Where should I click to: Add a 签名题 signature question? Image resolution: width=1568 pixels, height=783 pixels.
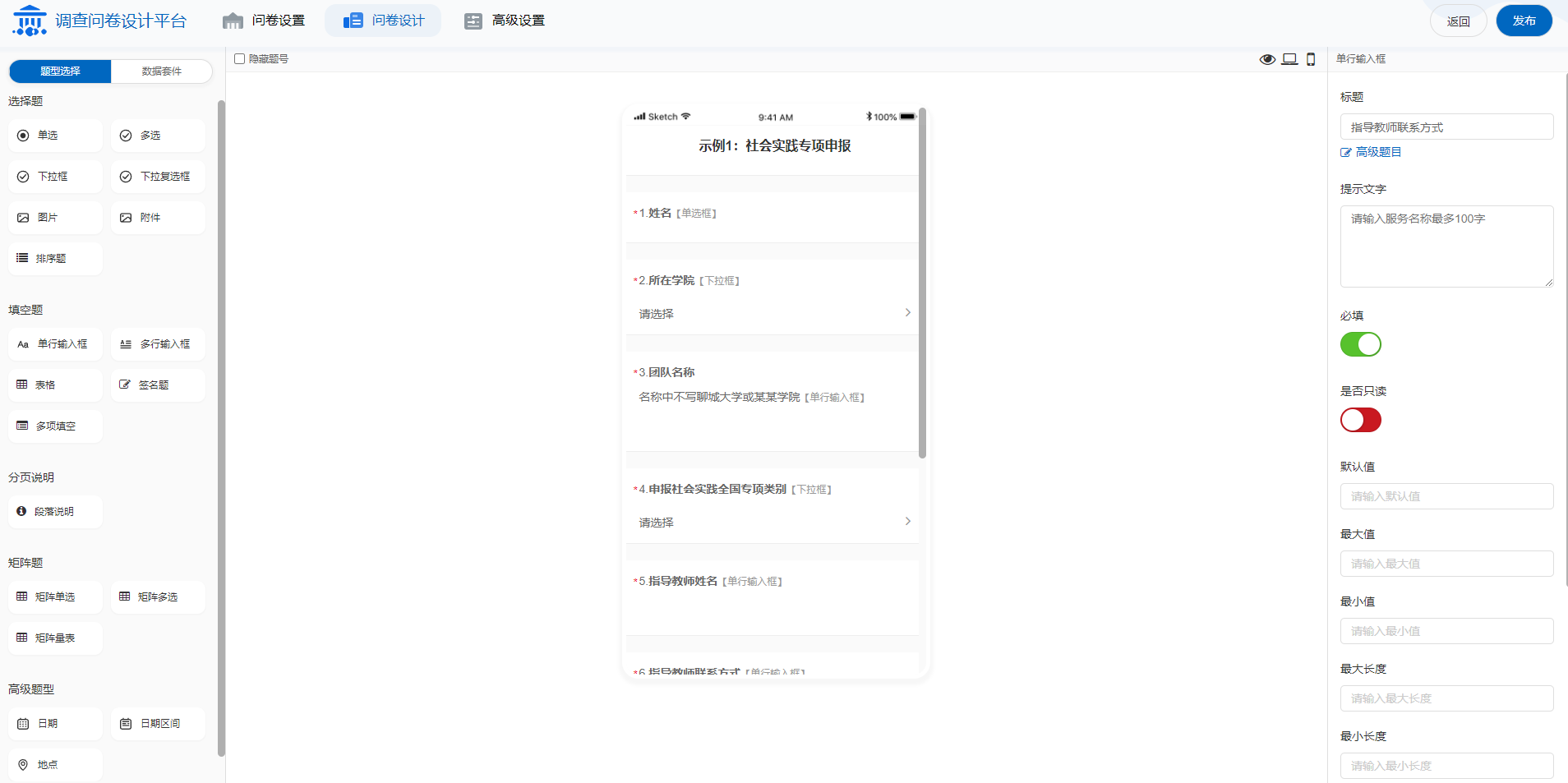158,385
